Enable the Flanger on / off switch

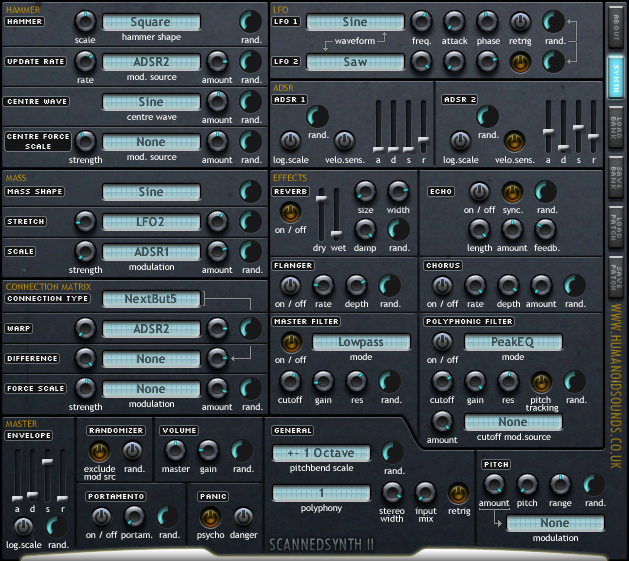[290, 286]
